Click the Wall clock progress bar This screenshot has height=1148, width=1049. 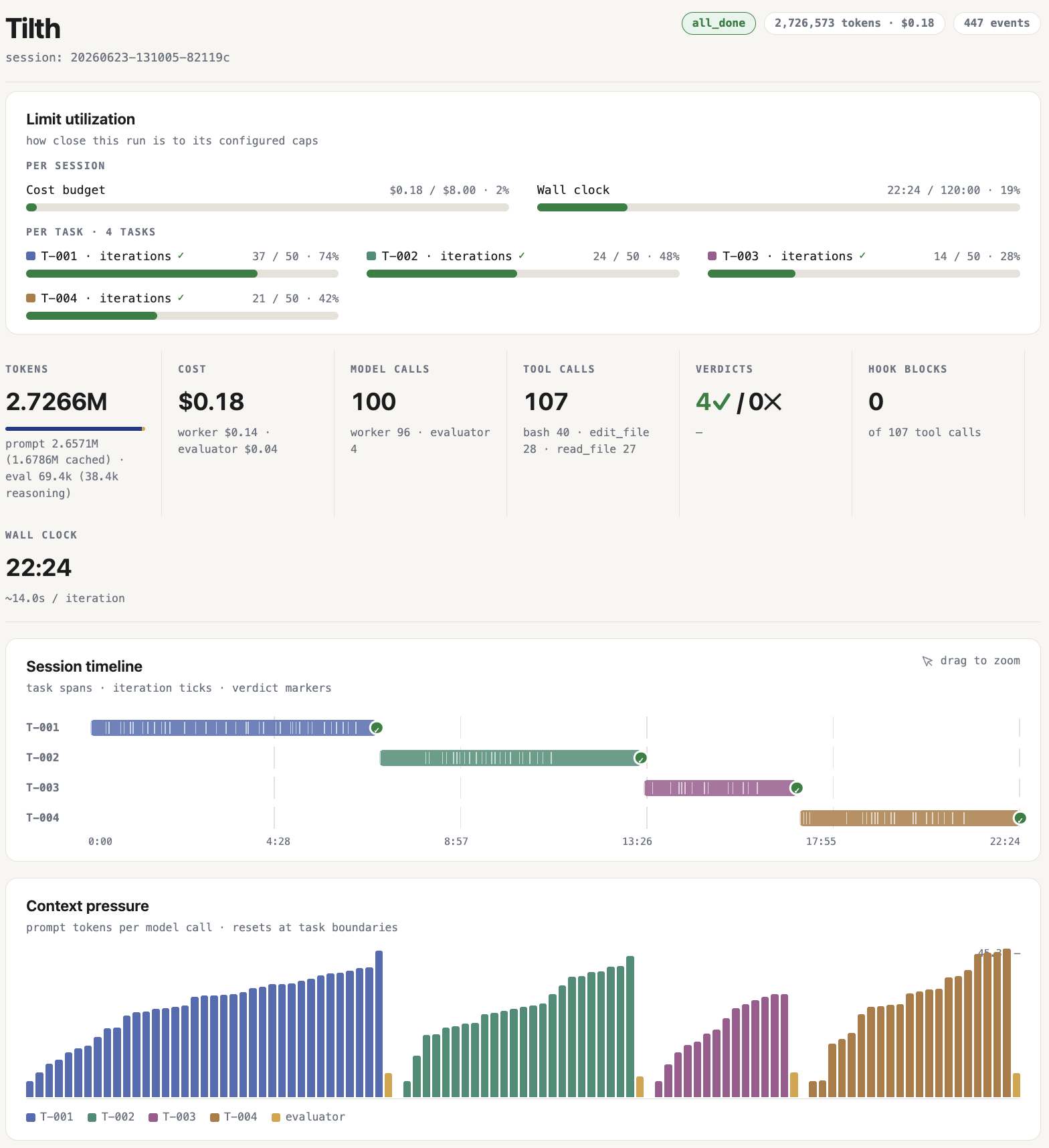pyautogui.click(x=779, y=207)
